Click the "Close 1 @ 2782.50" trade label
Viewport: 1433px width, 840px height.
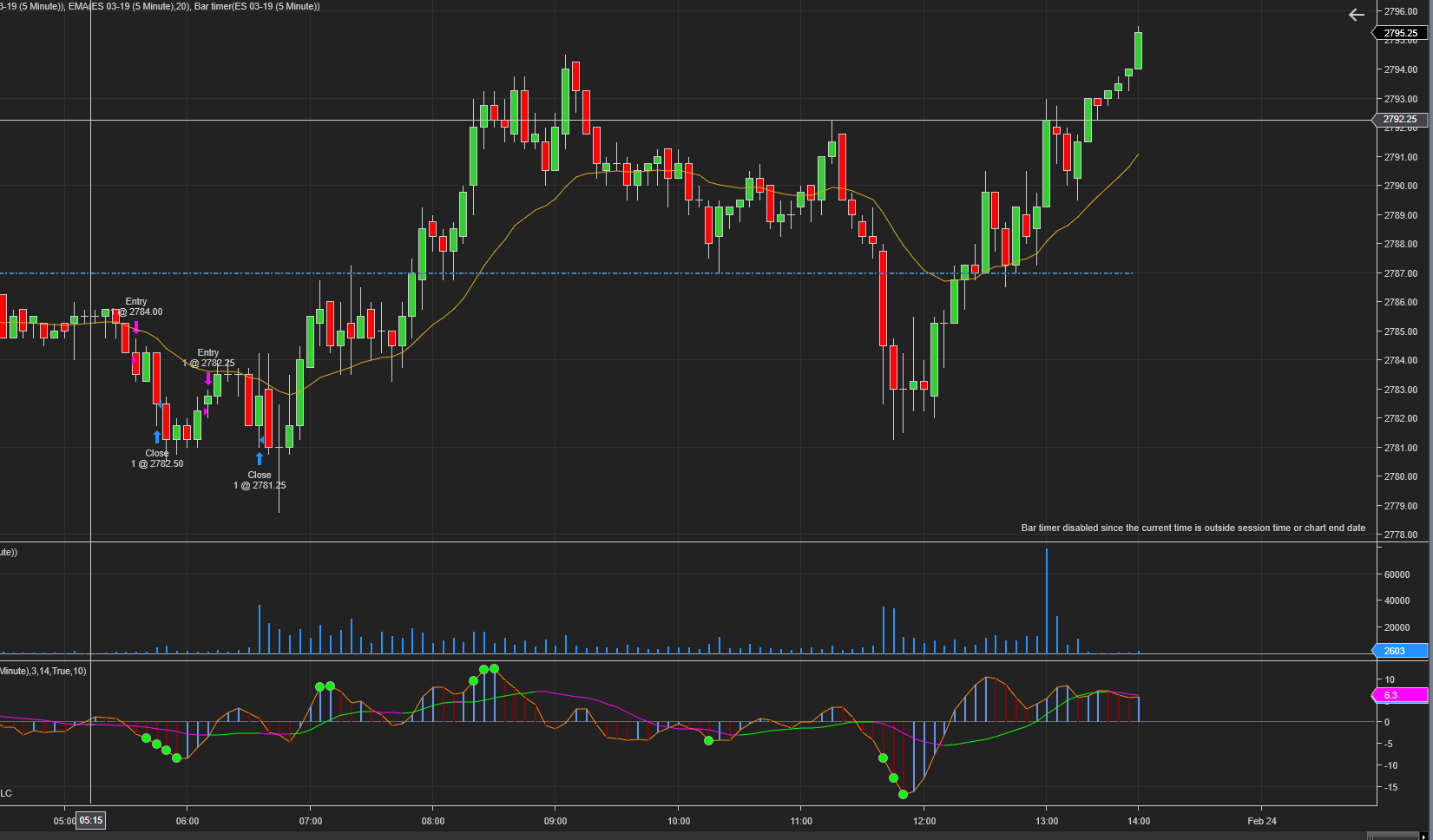click(157, 459)
